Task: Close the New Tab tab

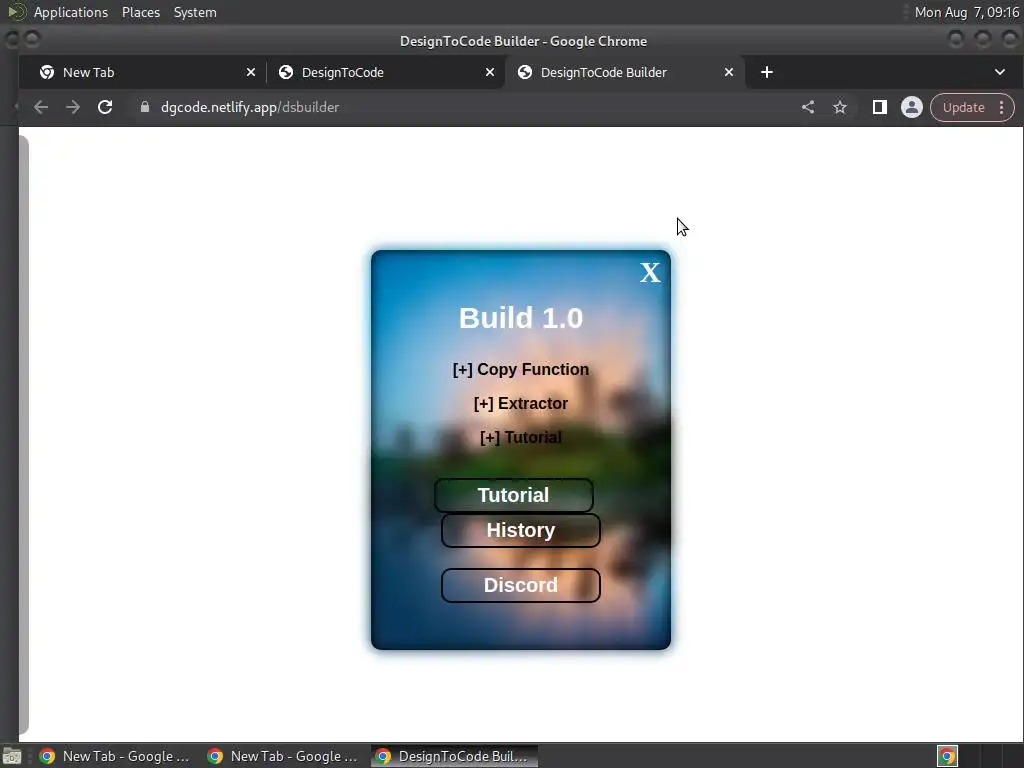Action: pyautogui.click(x=251, y=72)
